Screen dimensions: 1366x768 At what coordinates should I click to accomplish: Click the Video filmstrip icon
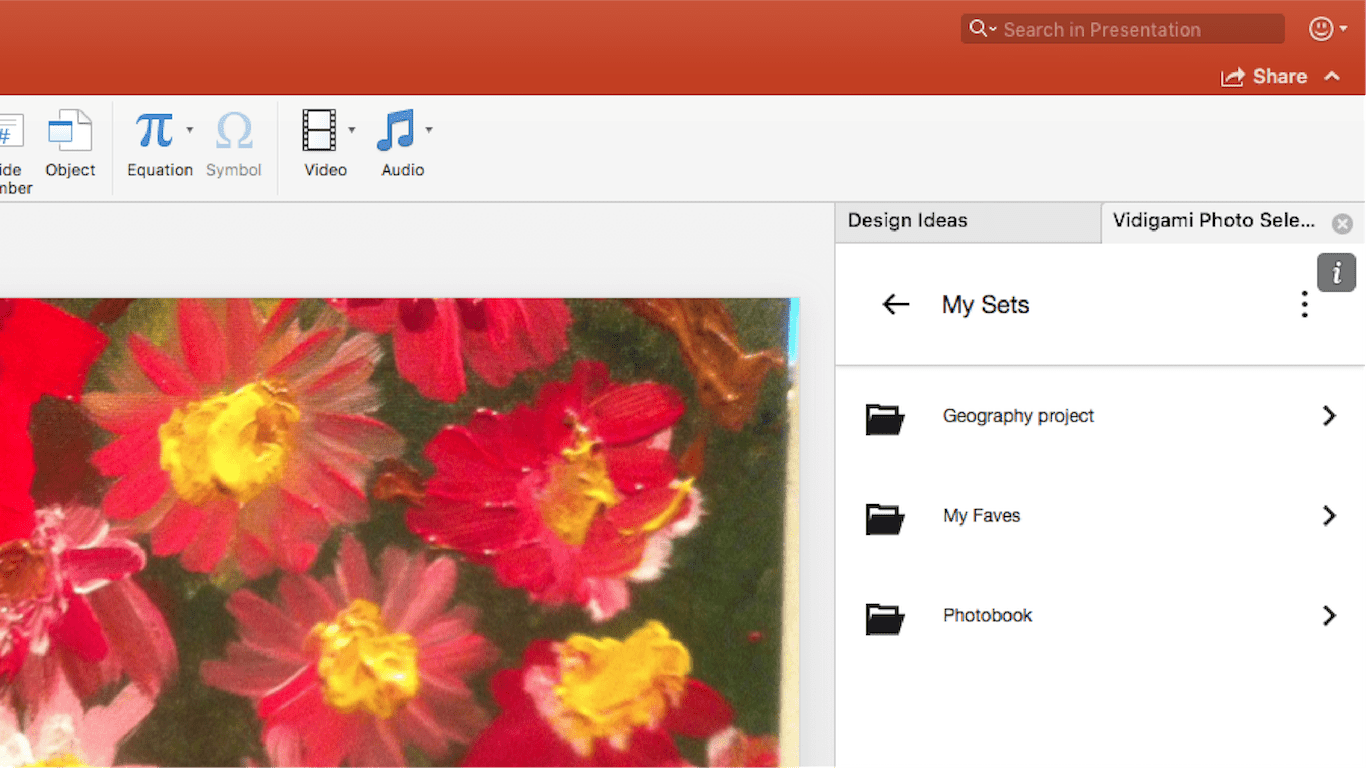point(319,130)
